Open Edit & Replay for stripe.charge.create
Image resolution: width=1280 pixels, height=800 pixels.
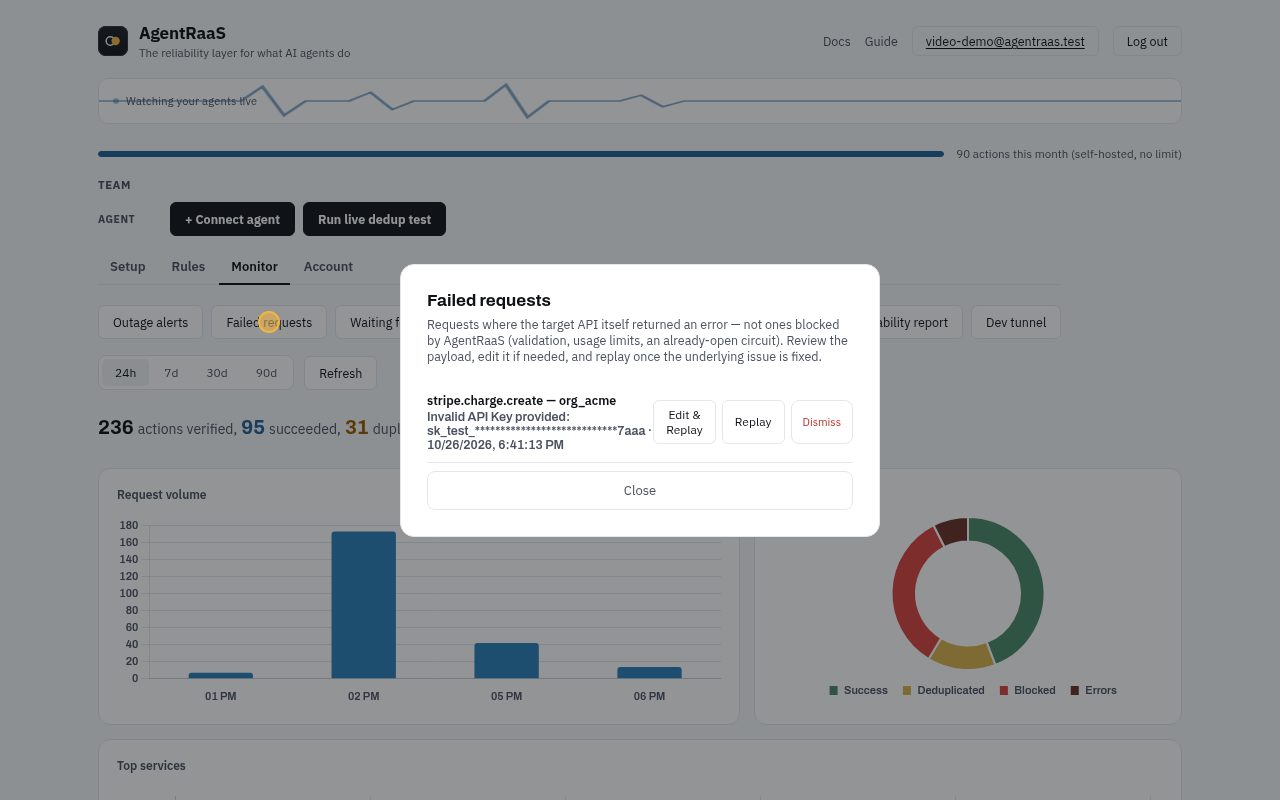684,422
